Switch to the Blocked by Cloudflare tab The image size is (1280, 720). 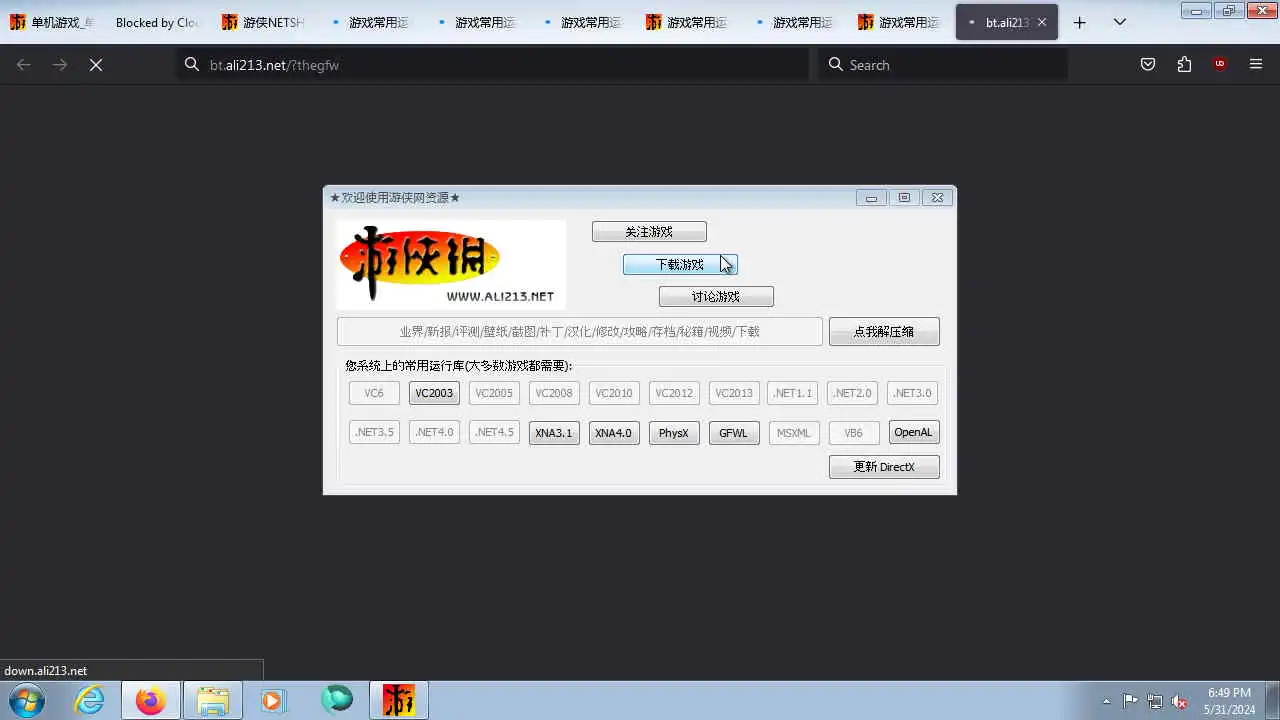click(x=157, y=22)
